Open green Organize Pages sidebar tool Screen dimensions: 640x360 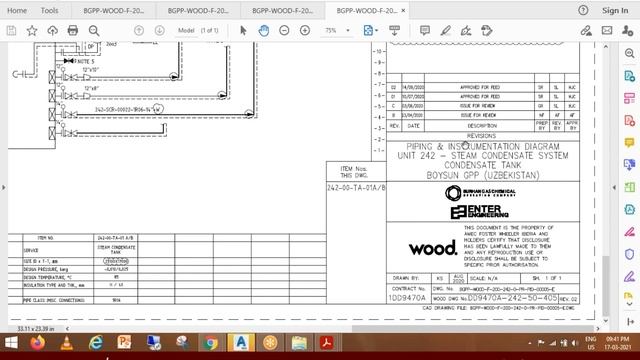tap(629, 187)
